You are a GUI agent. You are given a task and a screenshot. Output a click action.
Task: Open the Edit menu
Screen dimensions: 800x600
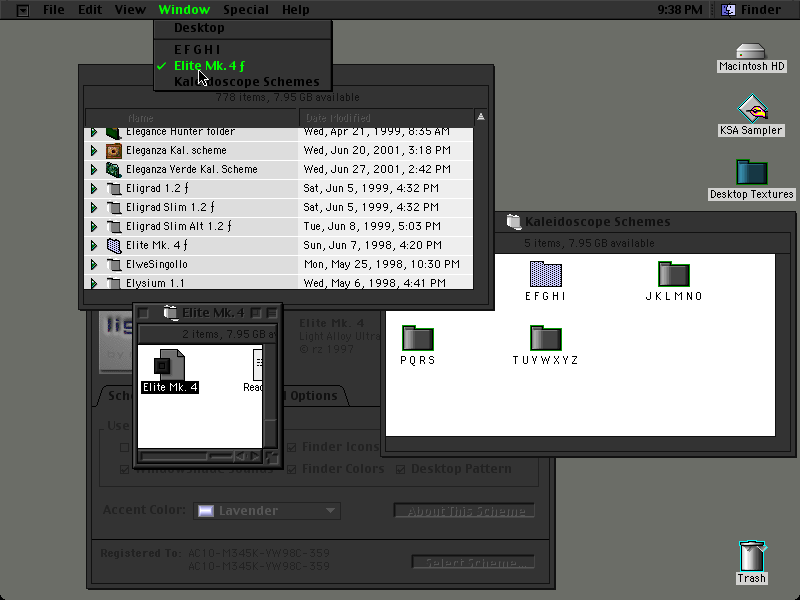coord(90,10)
